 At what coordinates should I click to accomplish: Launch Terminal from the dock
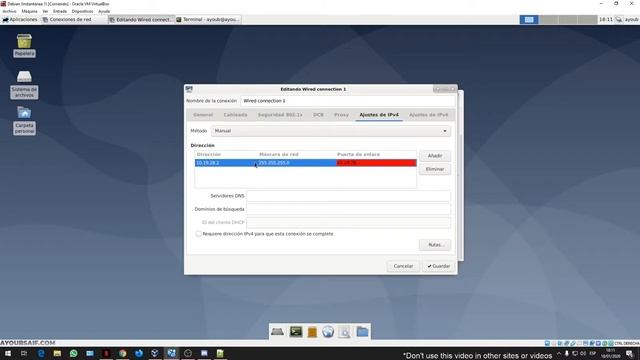tap(296, 332)
